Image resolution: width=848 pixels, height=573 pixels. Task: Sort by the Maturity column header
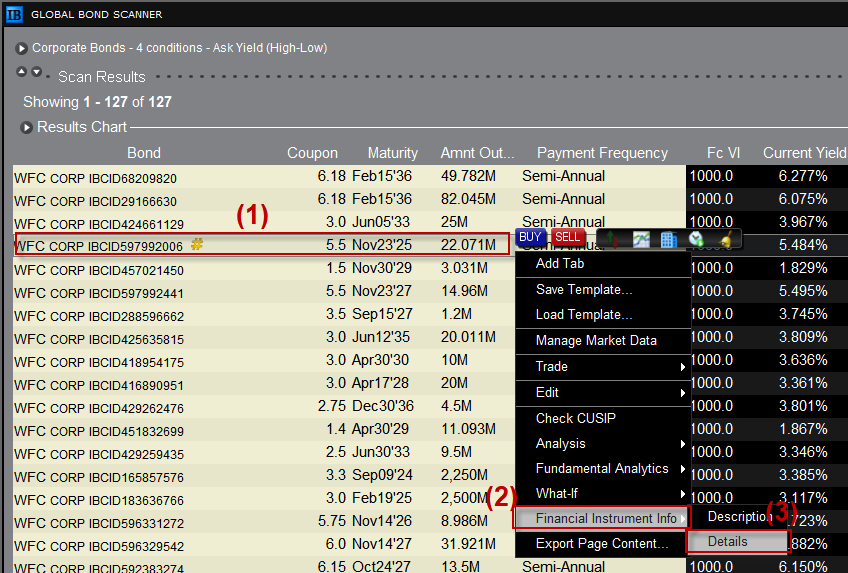tap(393, 153)
